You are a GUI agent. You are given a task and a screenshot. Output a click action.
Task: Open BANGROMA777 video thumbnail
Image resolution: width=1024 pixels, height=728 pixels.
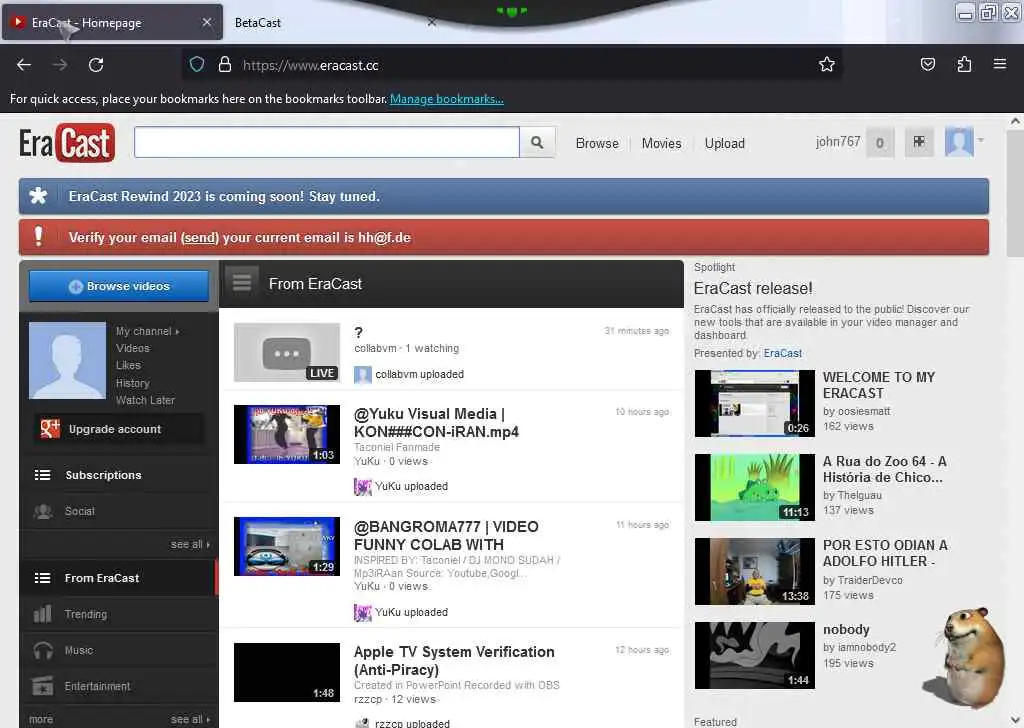287,546
